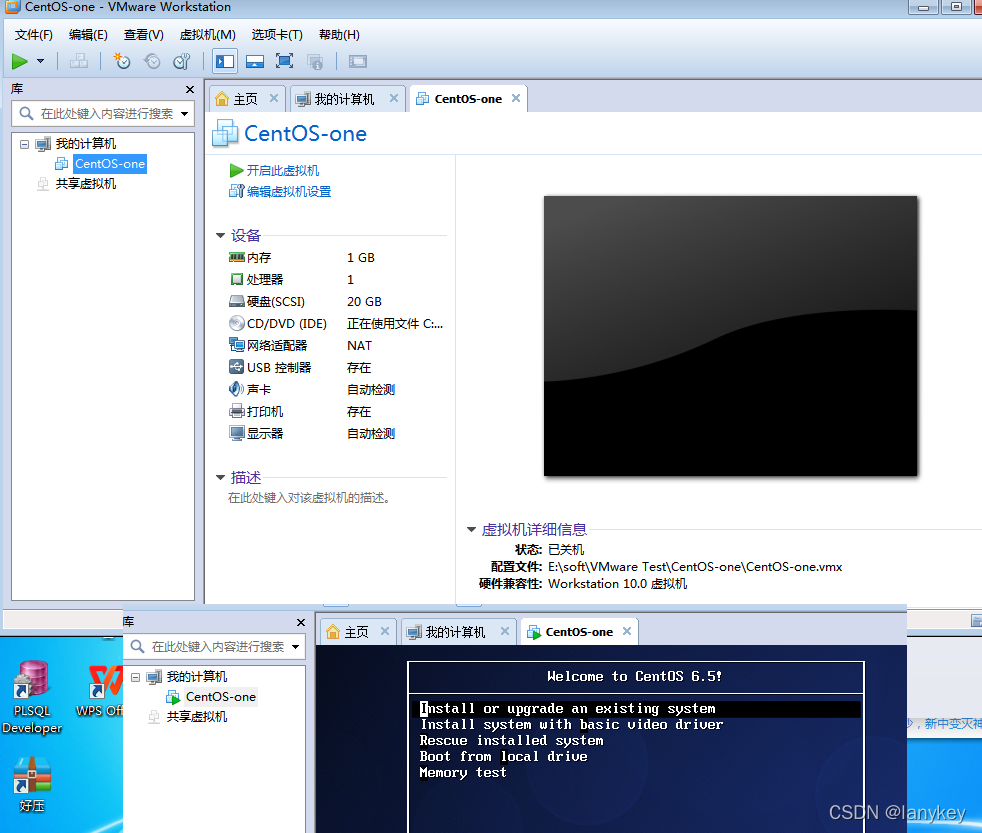Click the 处理器 processor device icon

237,279
